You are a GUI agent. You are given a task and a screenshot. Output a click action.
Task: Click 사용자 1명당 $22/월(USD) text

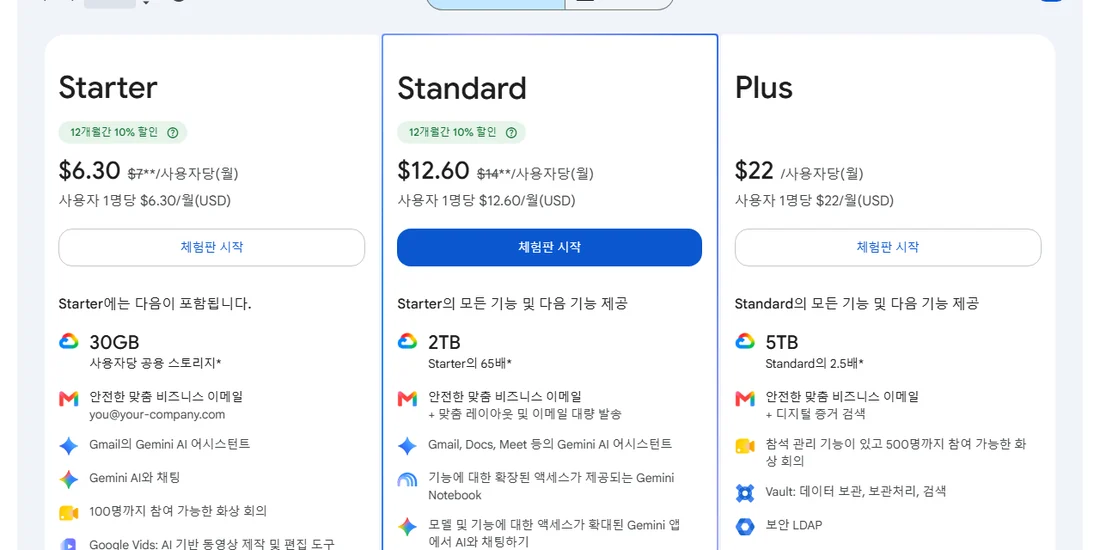pyautogui.click(x=814, y=201)
